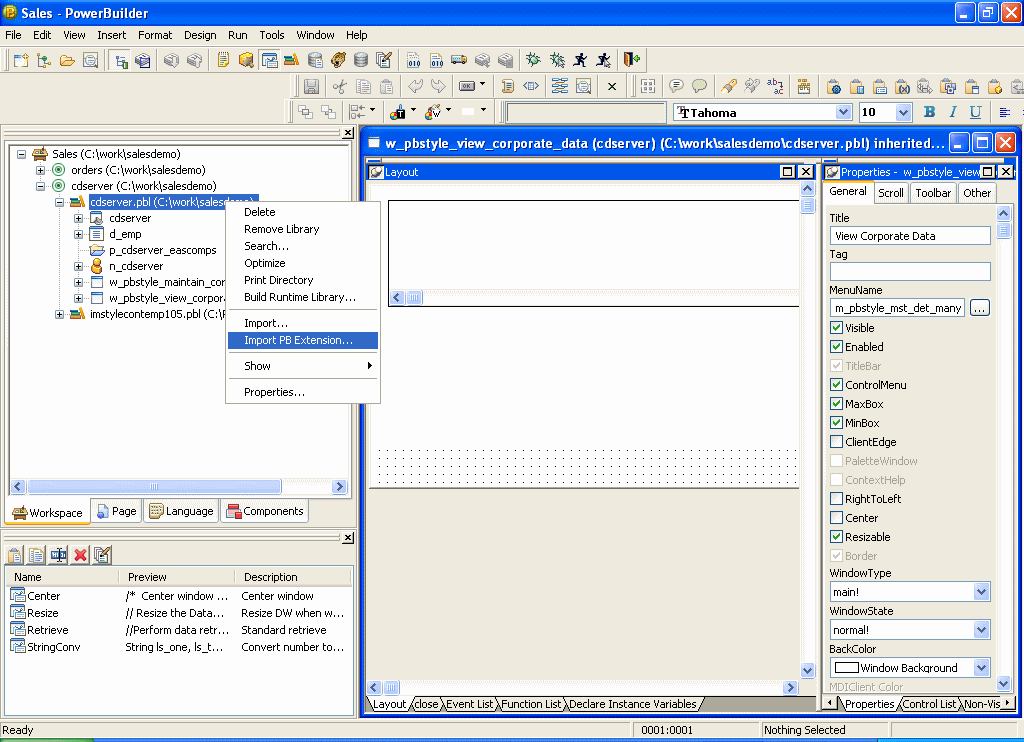This screenshot has width=1024, height=742.
Task: Open the Design menu
Action: pyautogui.click(x=200, y=35)
